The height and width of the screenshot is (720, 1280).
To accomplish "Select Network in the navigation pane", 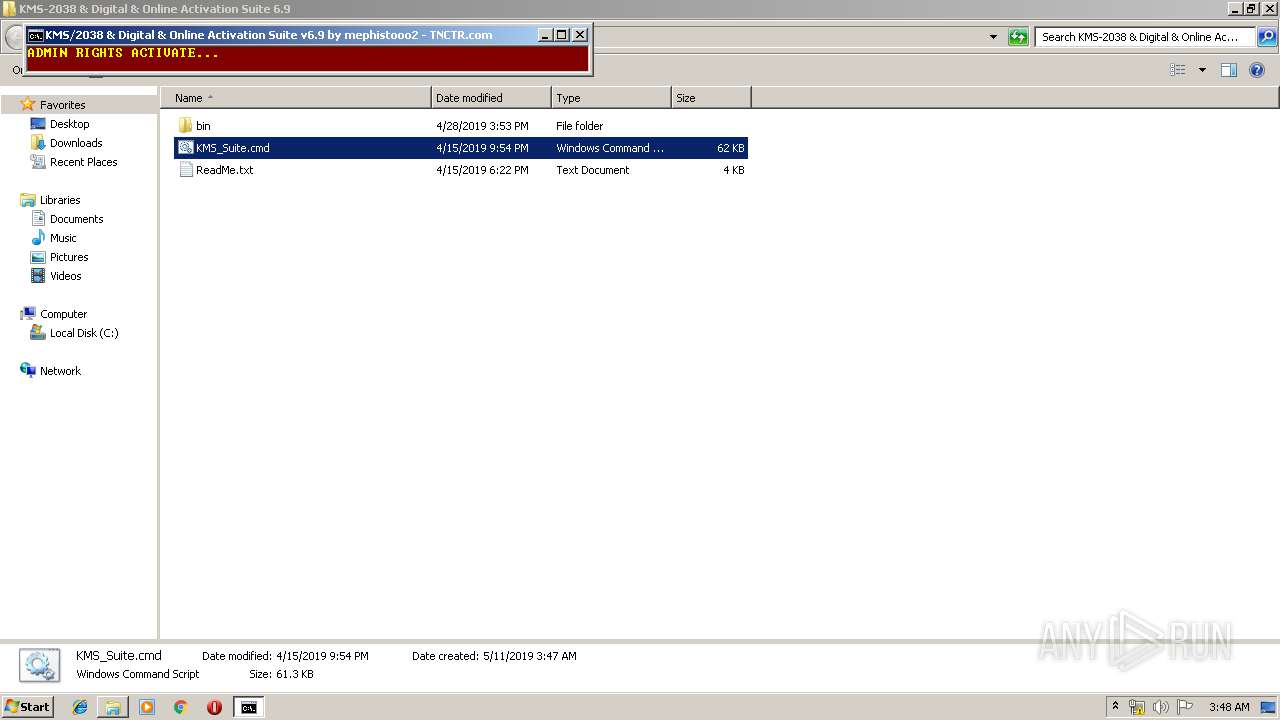I will point(60,371).
